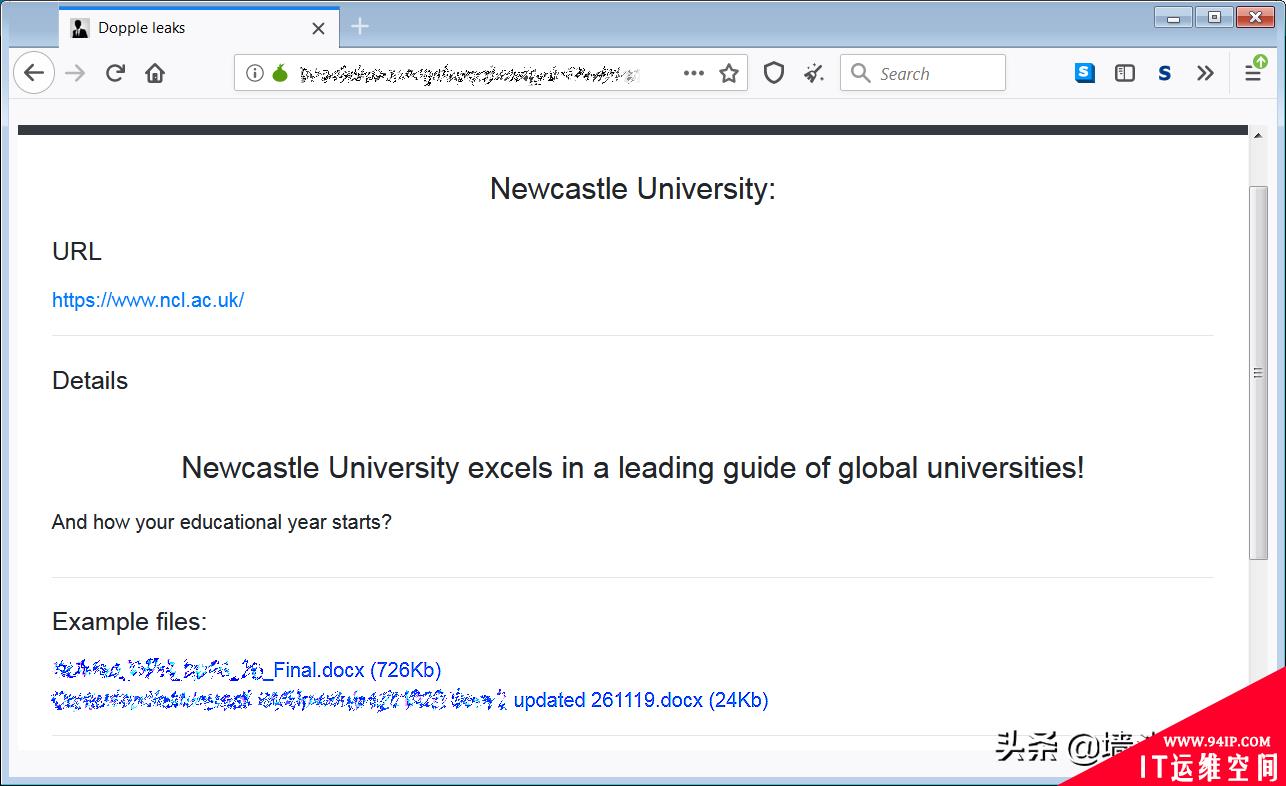The width and height of the screenshot is (1286, 786).
Task: Open the updated 261119.docx (24Kb) link
Action: (x=410, y=700)
